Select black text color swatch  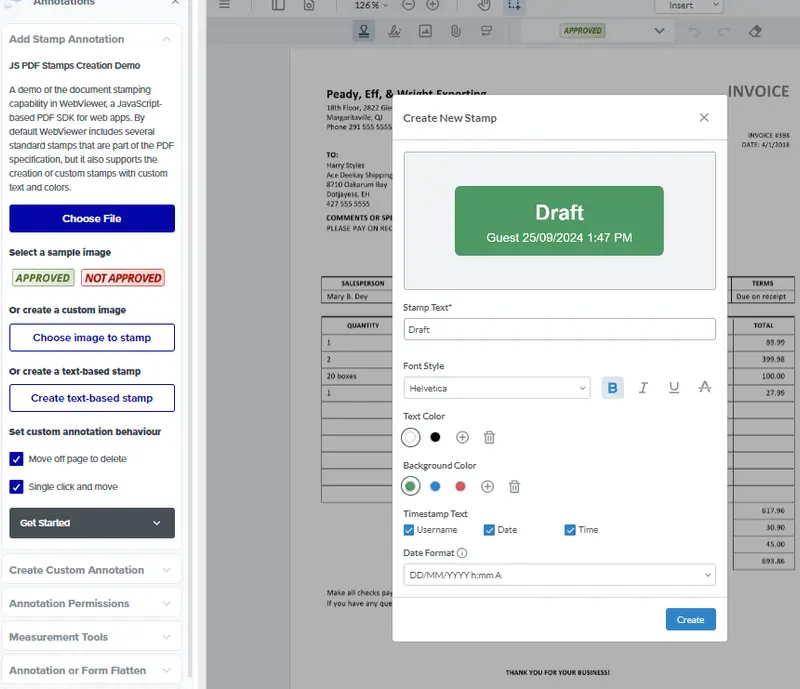click(x=435, y=437)
